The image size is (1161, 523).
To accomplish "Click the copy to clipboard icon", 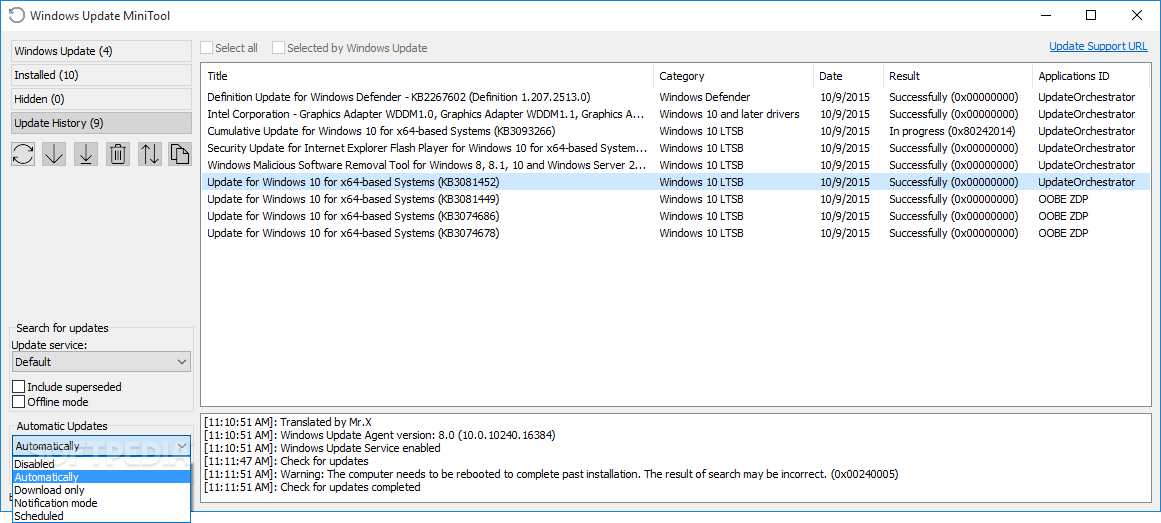I will click(x=180, y=153).
